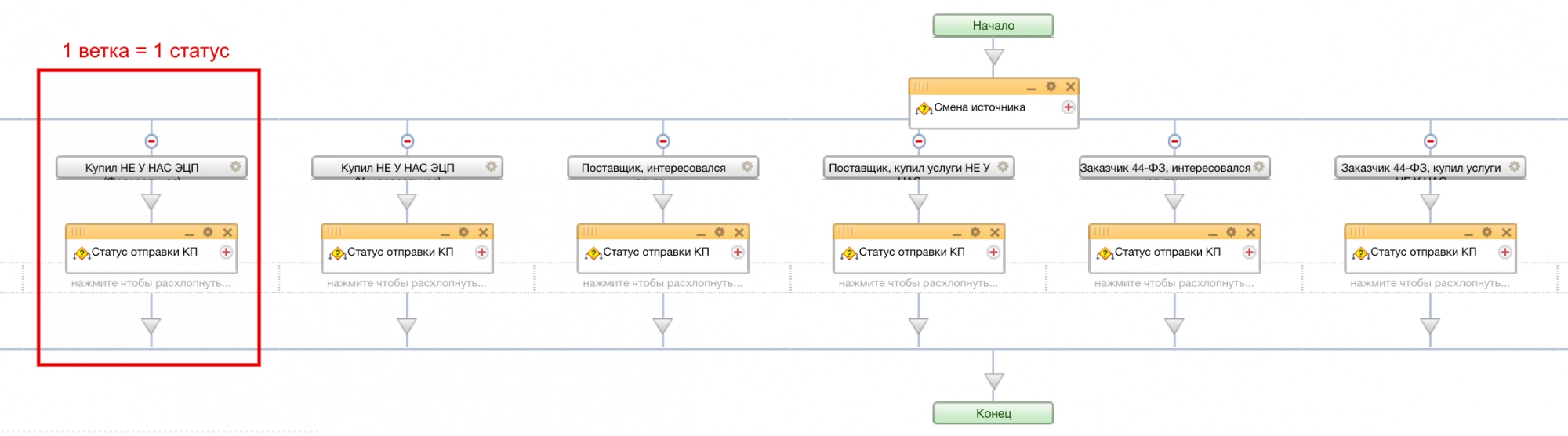Open gear on Поставщик, интересовался branch title
The height and width of the screenshot is (436, 1568).
[747, 167]
